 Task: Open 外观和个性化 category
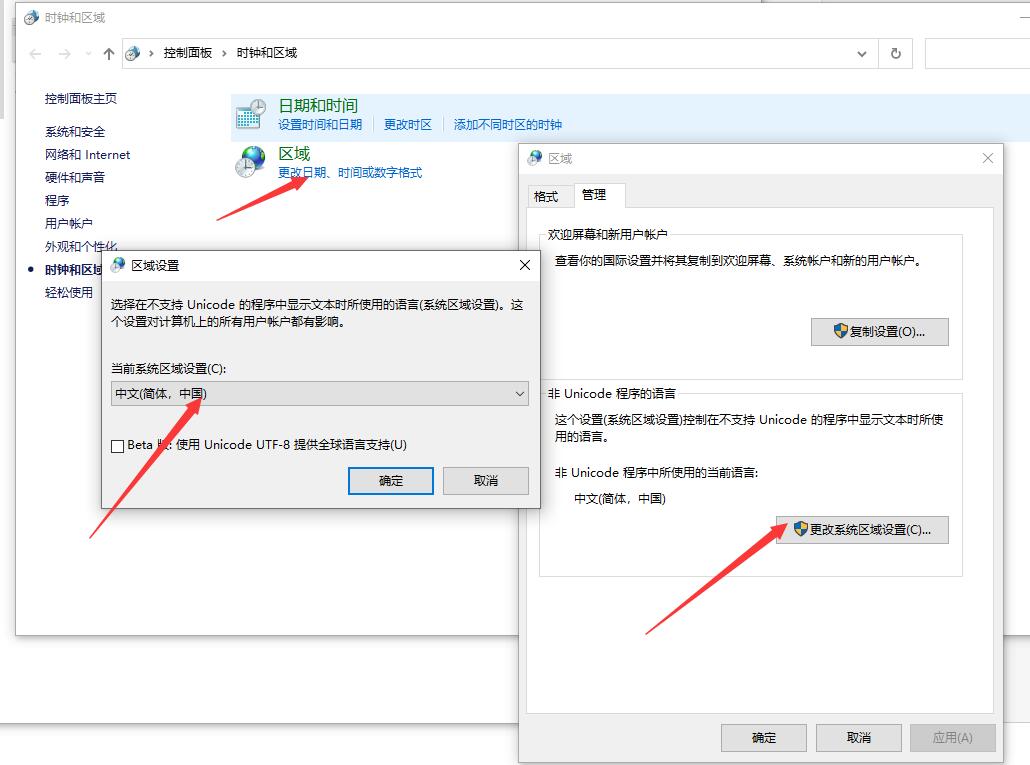(81, 246)
